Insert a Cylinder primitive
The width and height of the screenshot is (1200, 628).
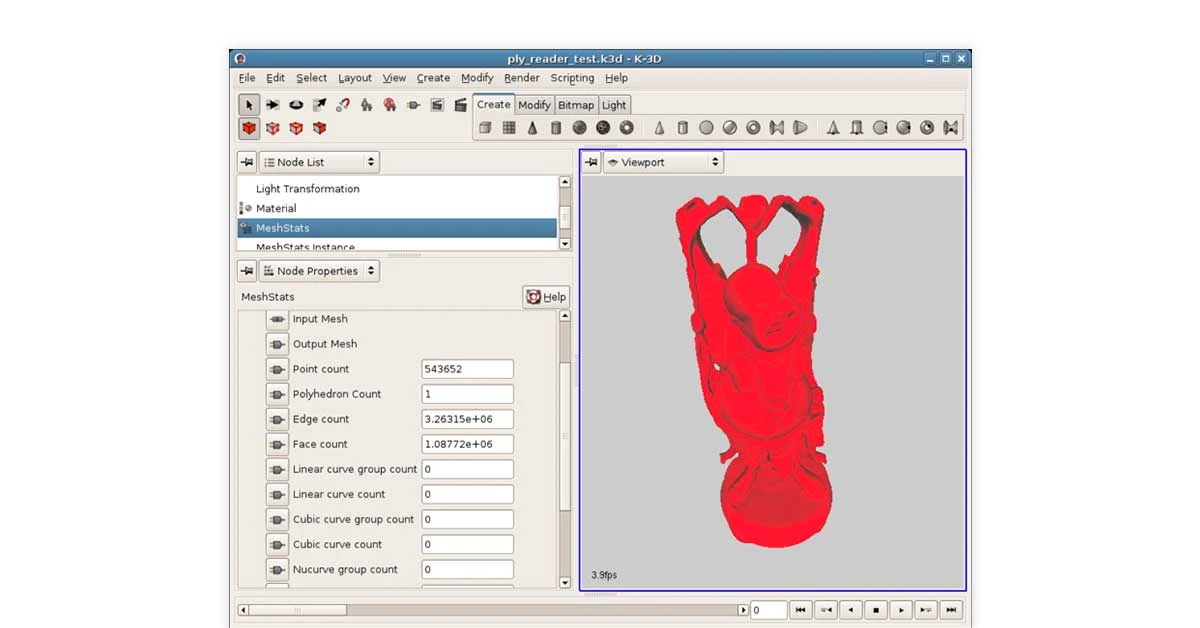coord(556,128)
